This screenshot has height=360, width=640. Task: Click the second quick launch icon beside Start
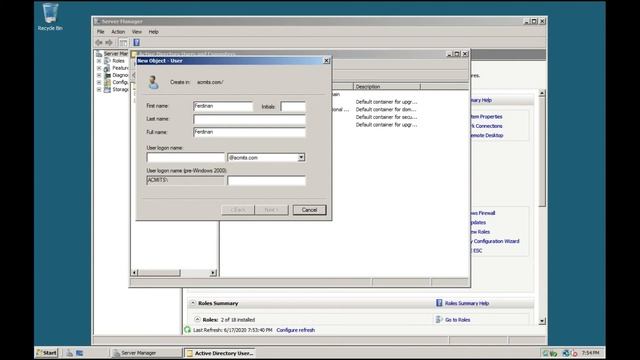pos(80,353)
